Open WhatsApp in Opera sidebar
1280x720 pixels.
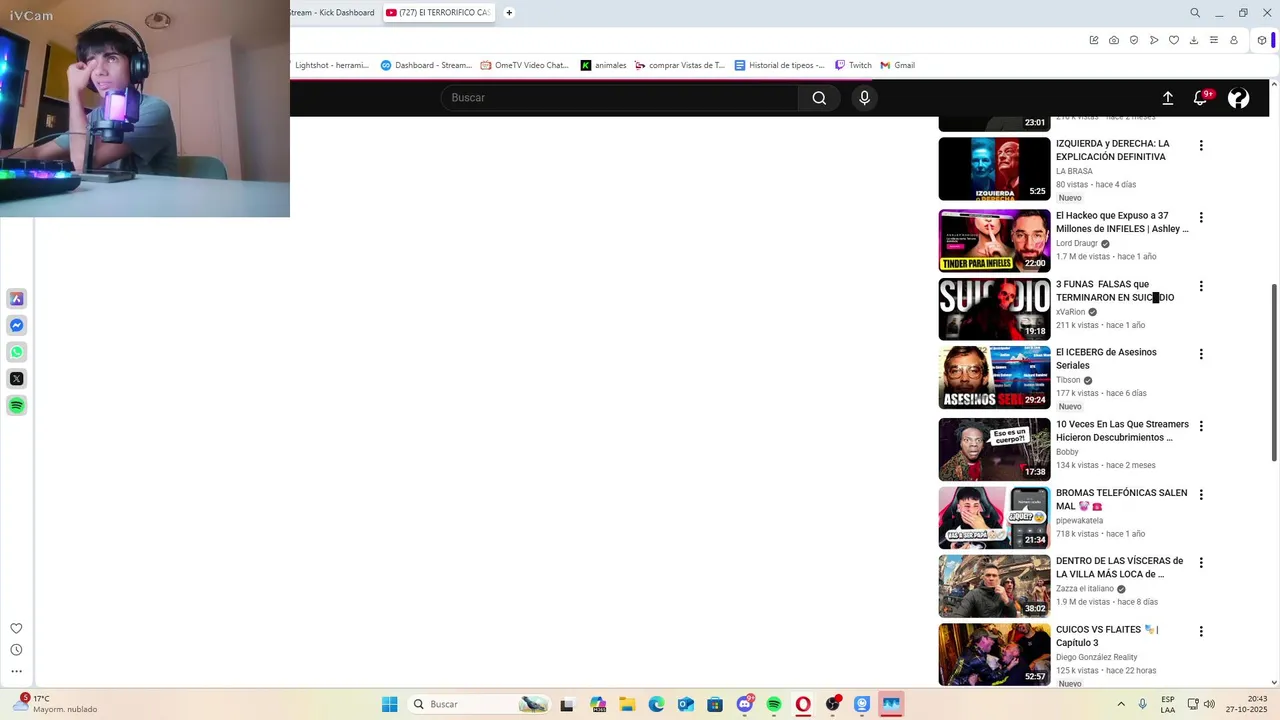[x=17, y=352]
